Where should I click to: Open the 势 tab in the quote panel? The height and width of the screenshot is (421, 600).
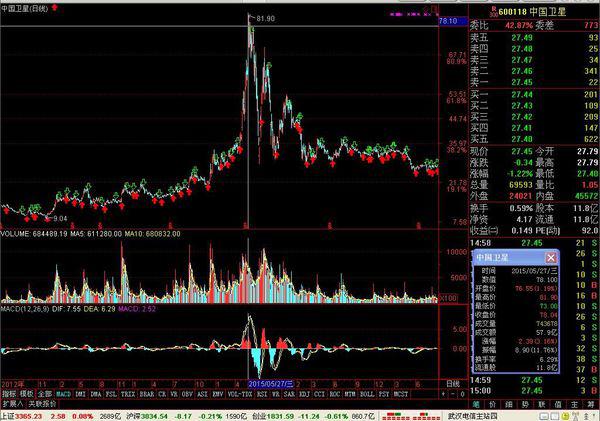point(525,404)
